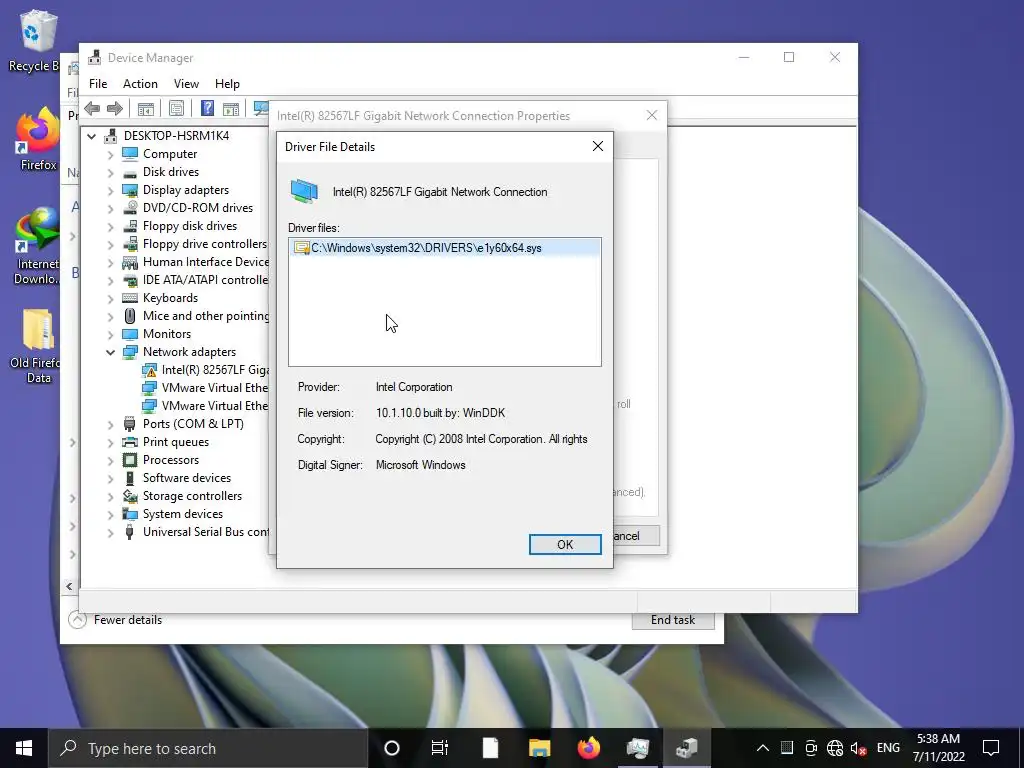Click the Cortana circle taskbar icon

point(392,748)
